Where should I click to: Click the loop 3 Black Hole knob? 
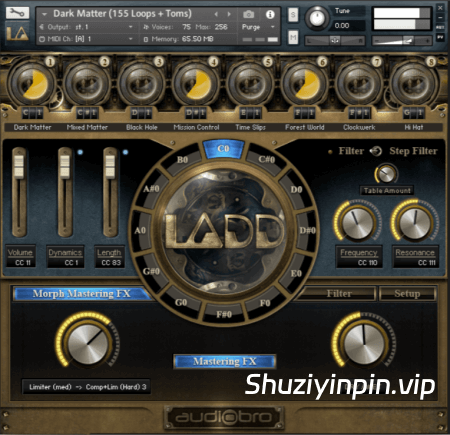tap(141, 84)
